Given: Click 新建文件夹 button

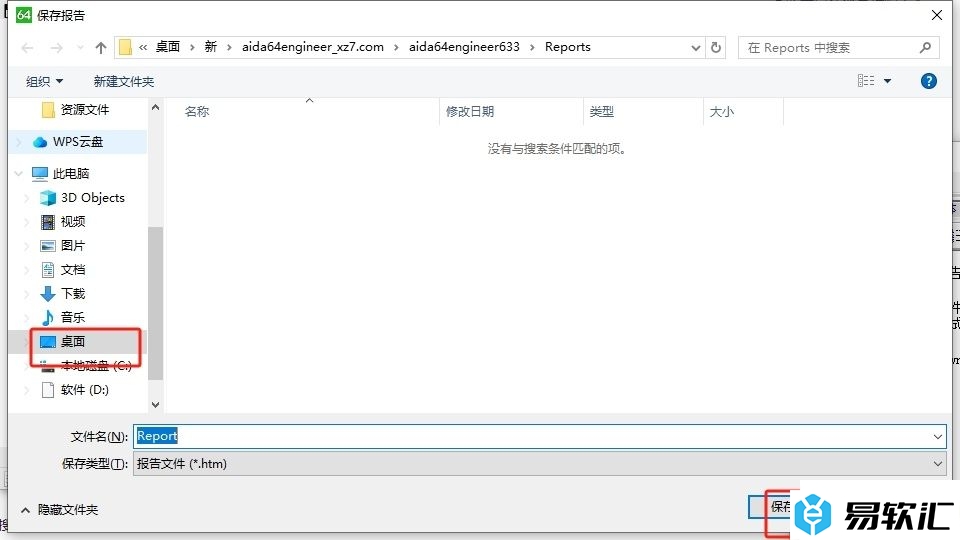Looking at the screenshot, I should click(124, 81).
